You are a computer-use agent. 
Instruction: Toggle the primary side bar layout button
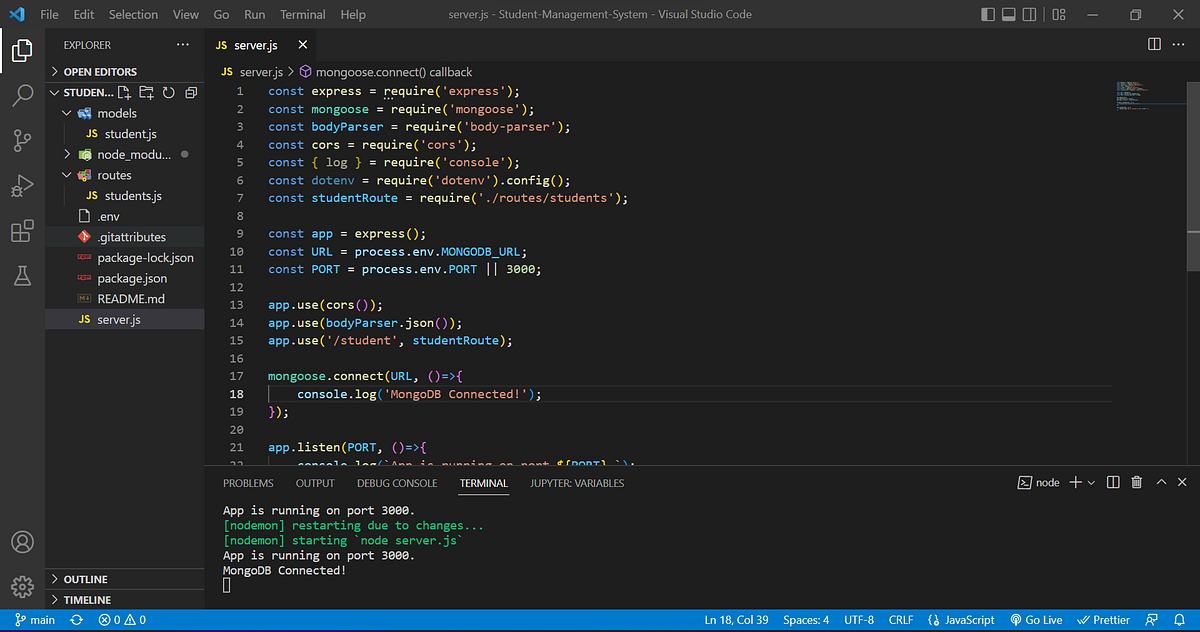(x=989, y=15)
